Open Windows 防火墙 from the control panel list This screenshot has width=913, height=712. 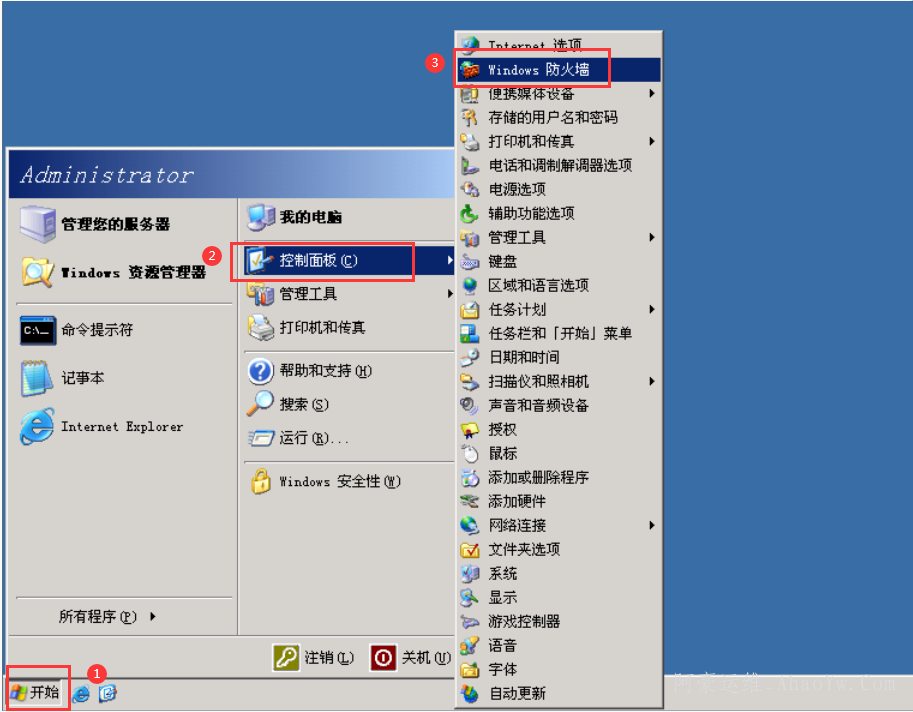click(558, 70)
